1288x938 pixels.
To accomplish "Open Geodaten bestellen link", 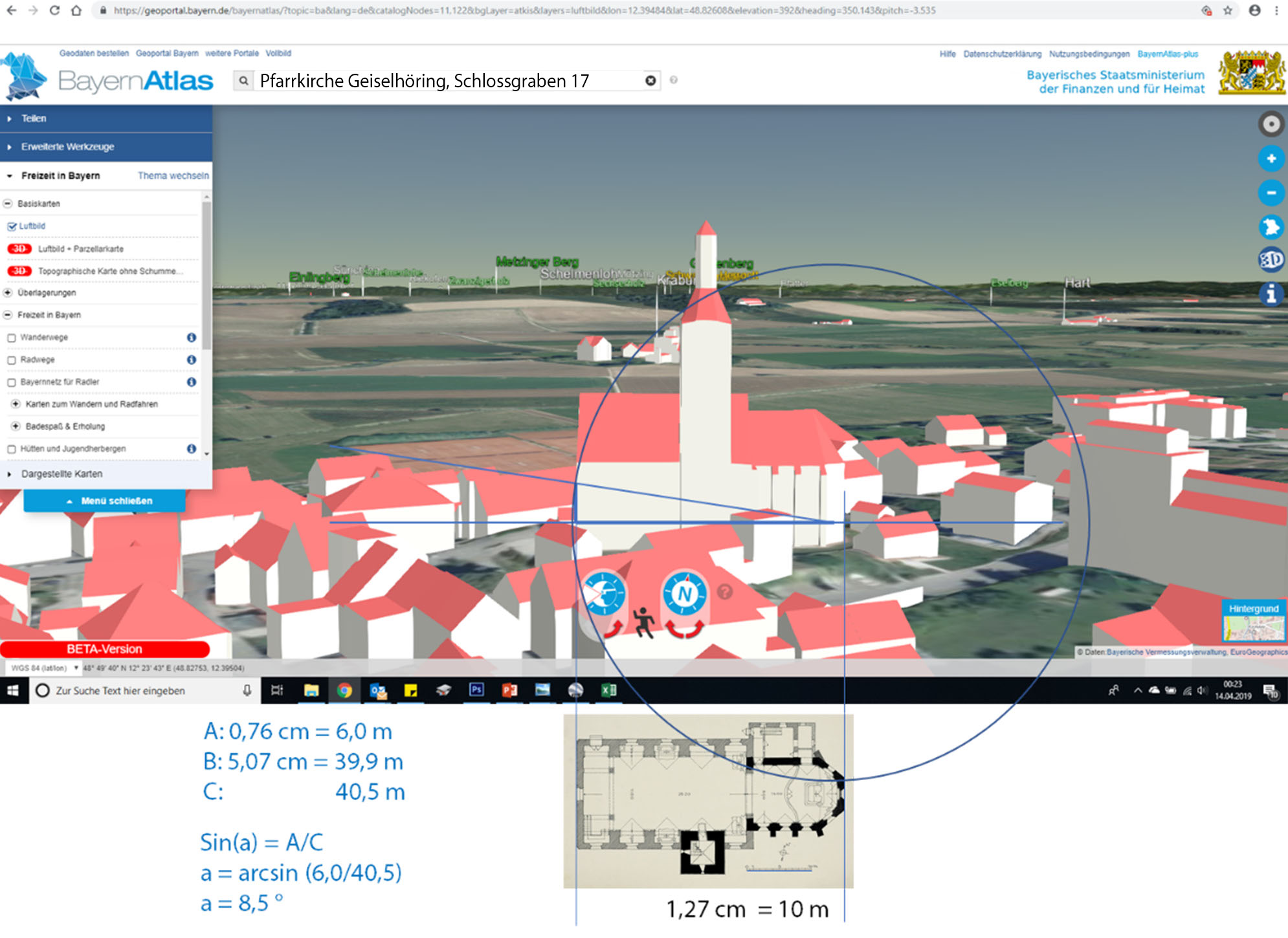I will click(x=94, y=53).
